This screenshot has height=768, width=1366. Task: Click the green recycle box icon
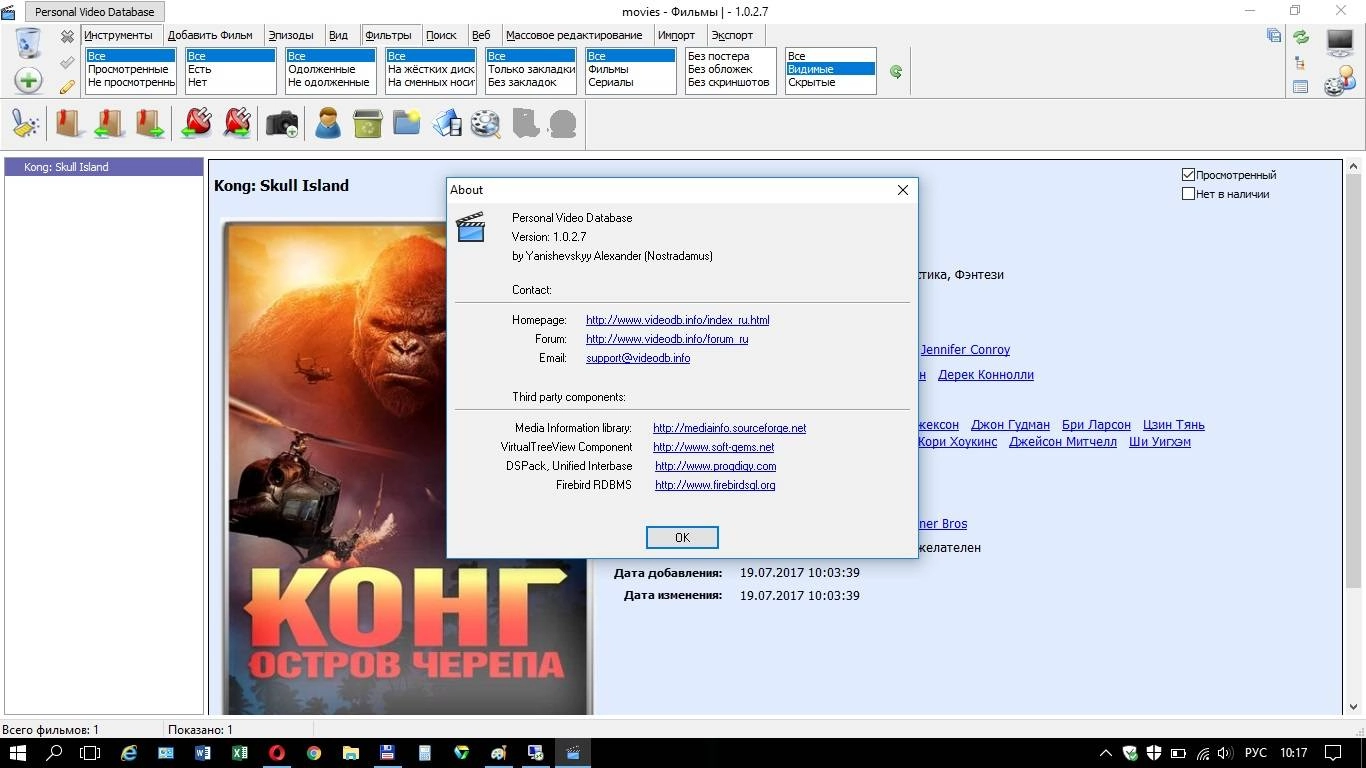pyautogui.click(x=367, y=124)
